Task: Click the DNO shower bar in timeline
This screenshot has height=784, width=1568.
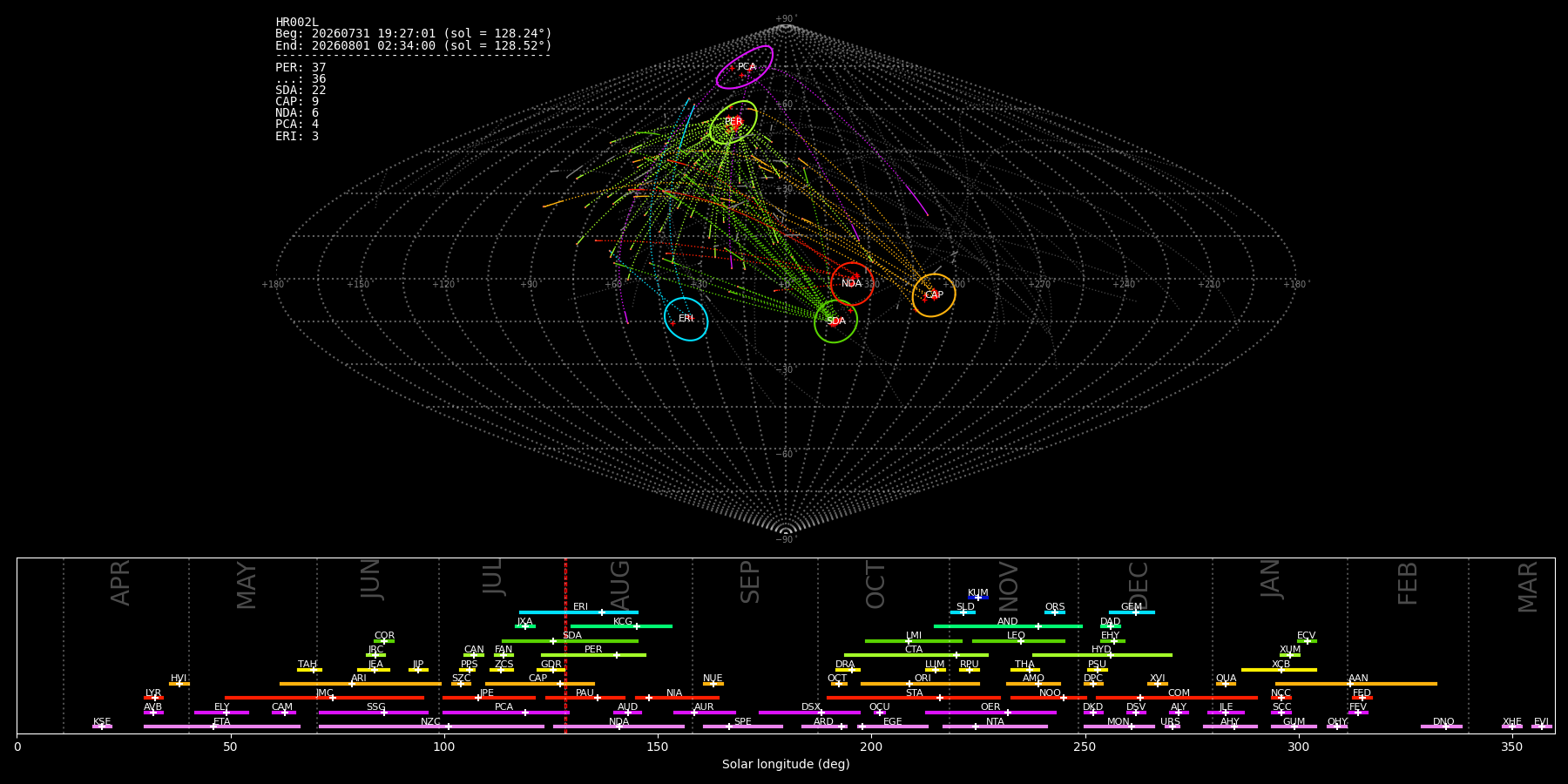Action: coord(1442,726)
